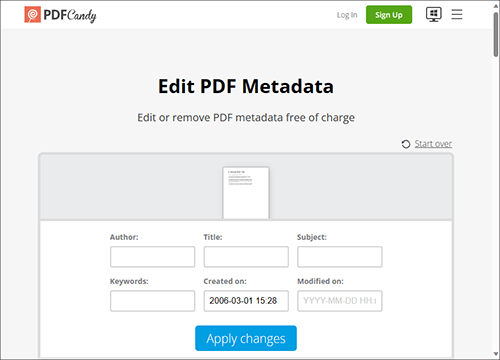Viewport: 500px width, 360px height.
Task: Click the Edit PDF Metadata heading
Action: [x=246, y=86]
